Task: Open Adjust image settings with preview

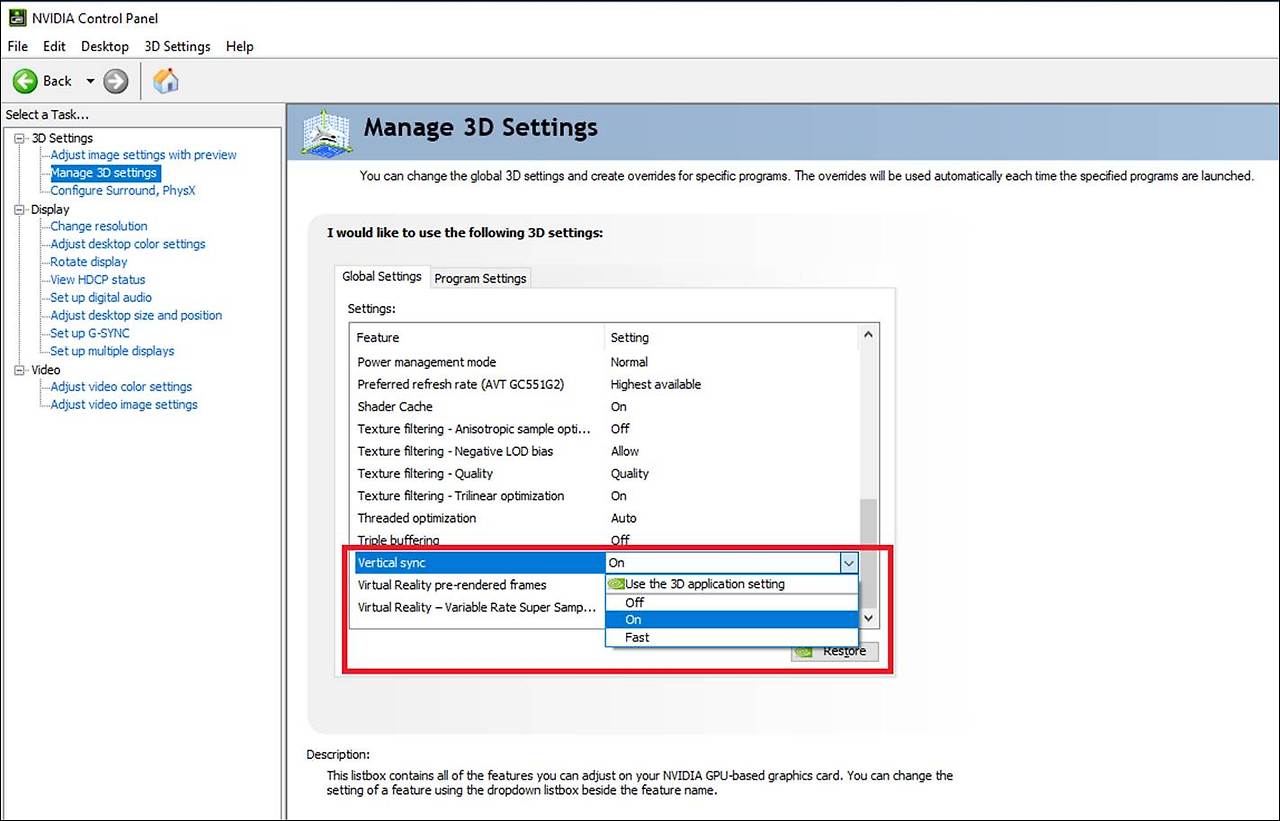Action: click(x=143, y=155)
